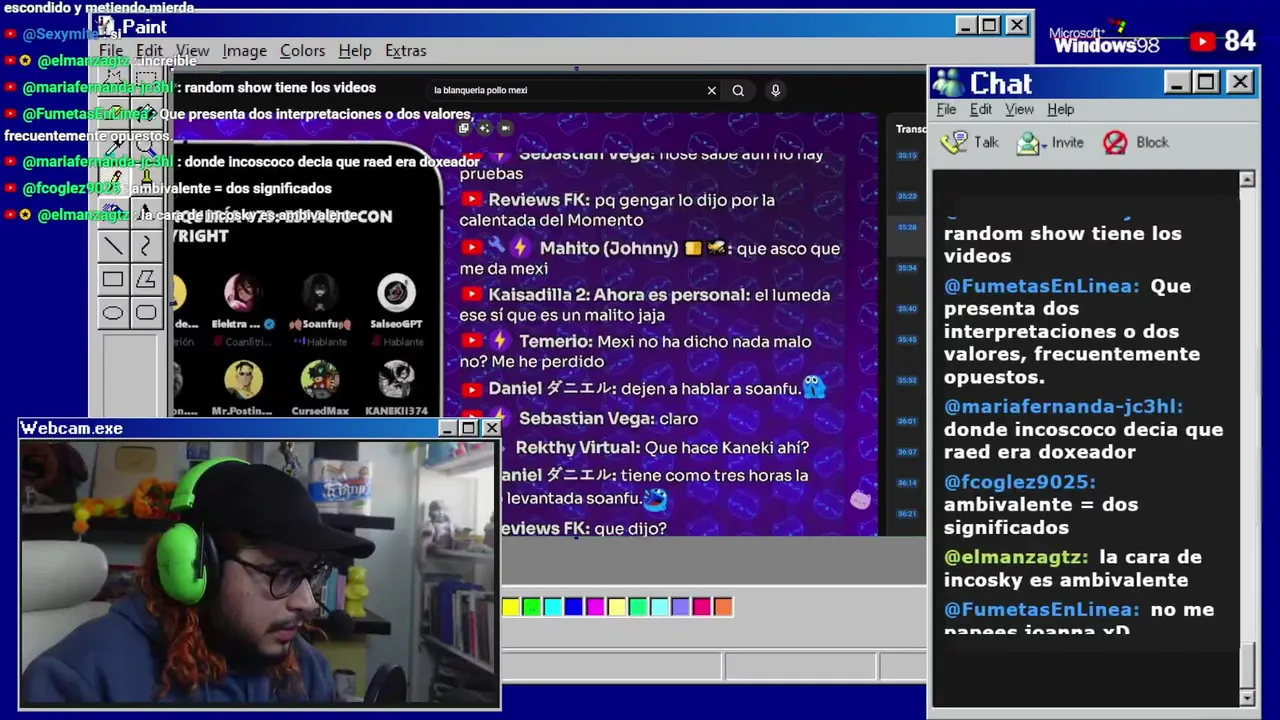The height and width of the screenshot is (720, 1280).
Task: Click the Invite button in Chat
Action: [1050, 142]
